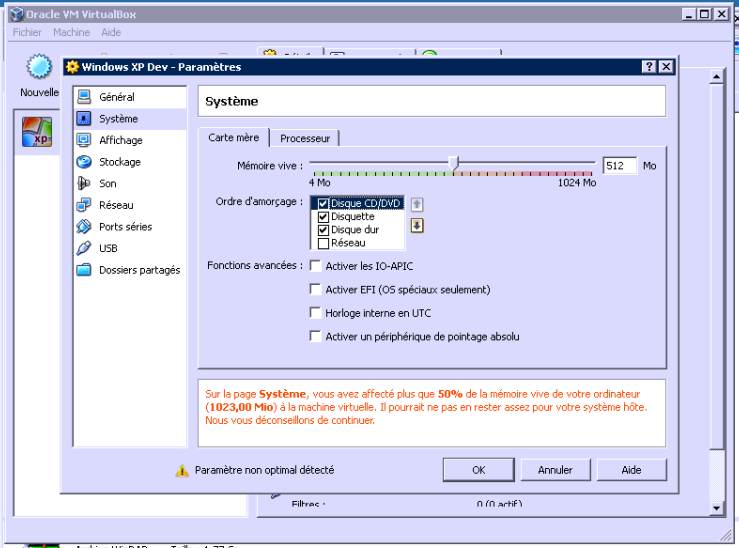Click the memory value field showing 512

(x=619, y=166)
